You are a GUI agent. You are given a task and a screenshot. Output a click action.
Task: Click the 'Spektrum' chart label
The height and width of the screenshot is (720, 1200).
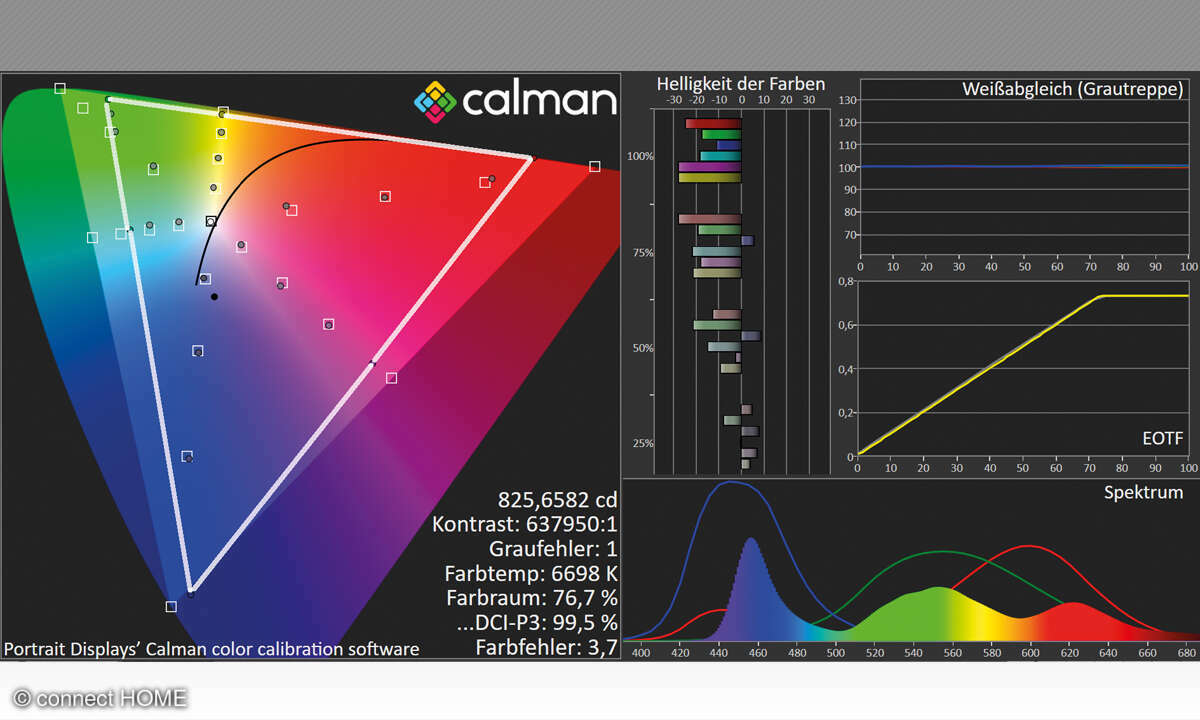(x=1143, y=492)
